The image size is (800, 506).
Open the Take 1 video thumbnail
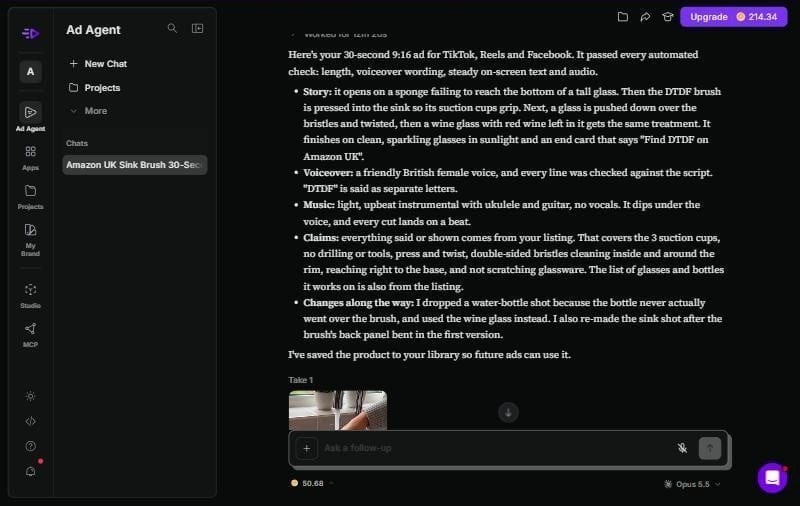[338, 410]
